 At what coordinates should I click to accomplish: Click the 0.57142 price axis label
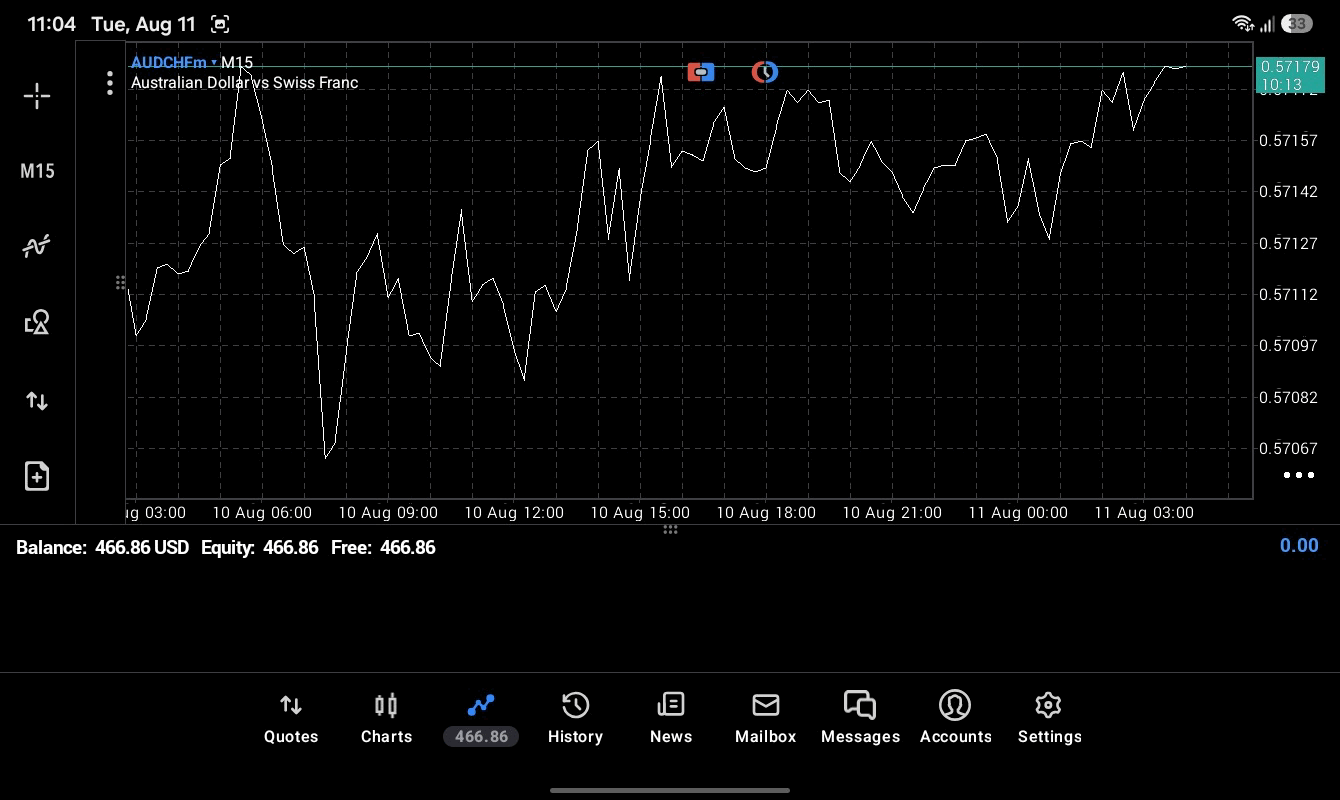(x=1288, y=191)
